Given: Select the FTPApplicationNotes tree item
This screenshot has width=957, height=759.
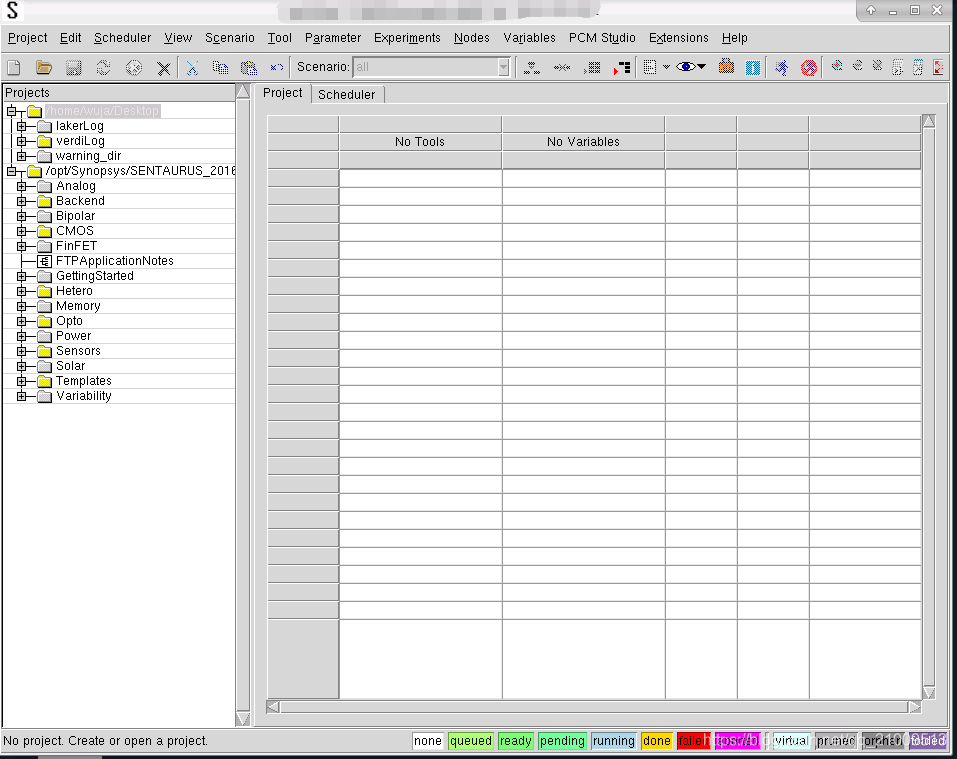Looking at the screenshot, I should click(x=115, y=261).
